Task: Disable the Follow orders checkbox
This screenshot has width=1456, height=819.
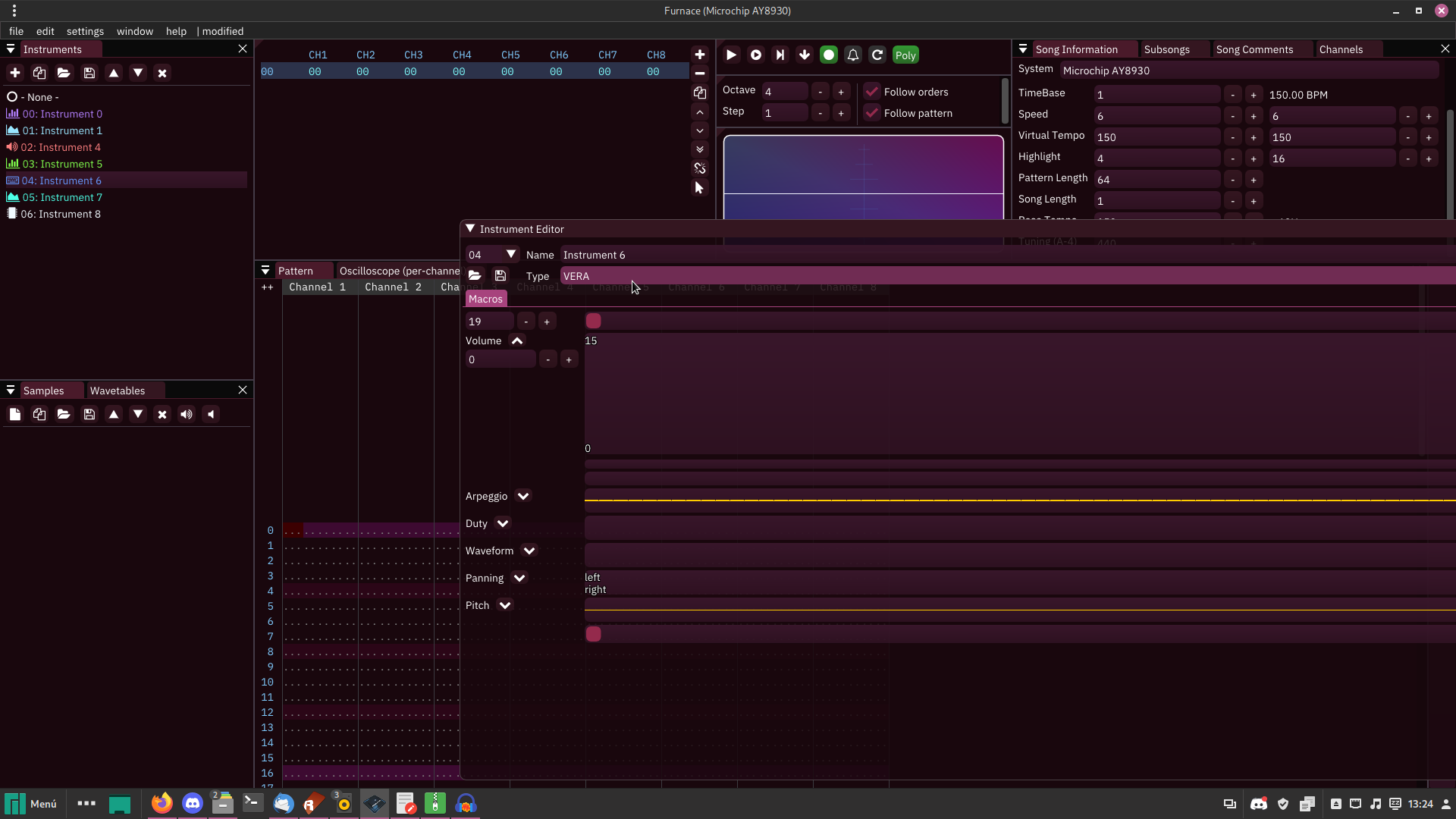Action: click(871, 91)
